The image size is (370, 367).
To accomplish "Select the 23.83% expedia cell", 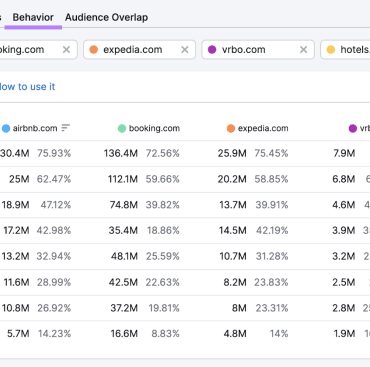I will click(x=271, y=282).
